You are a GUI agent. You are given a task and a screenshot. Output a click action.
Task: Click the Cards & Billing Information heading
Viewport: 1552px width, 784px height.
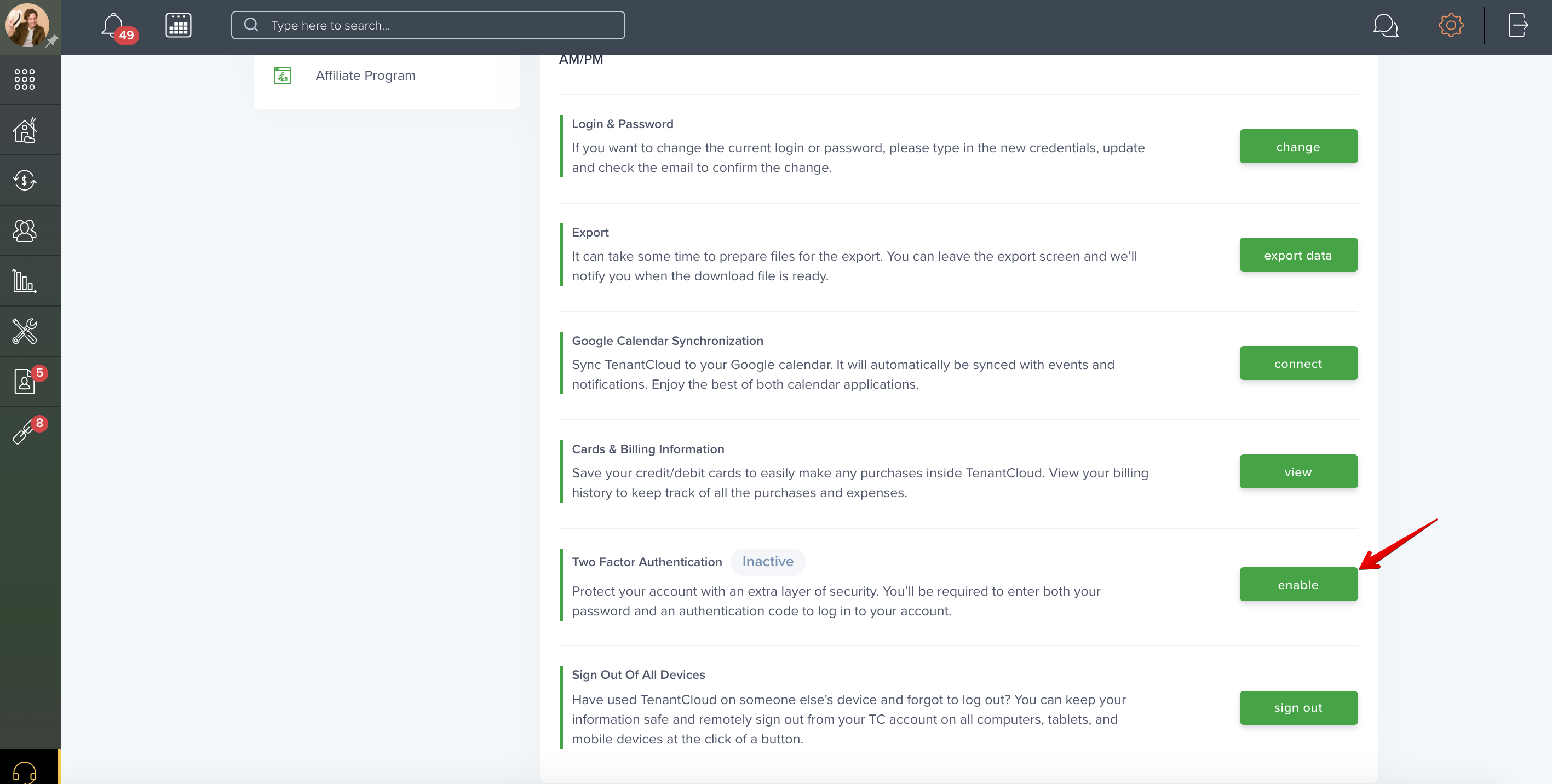tap(648, 449)
